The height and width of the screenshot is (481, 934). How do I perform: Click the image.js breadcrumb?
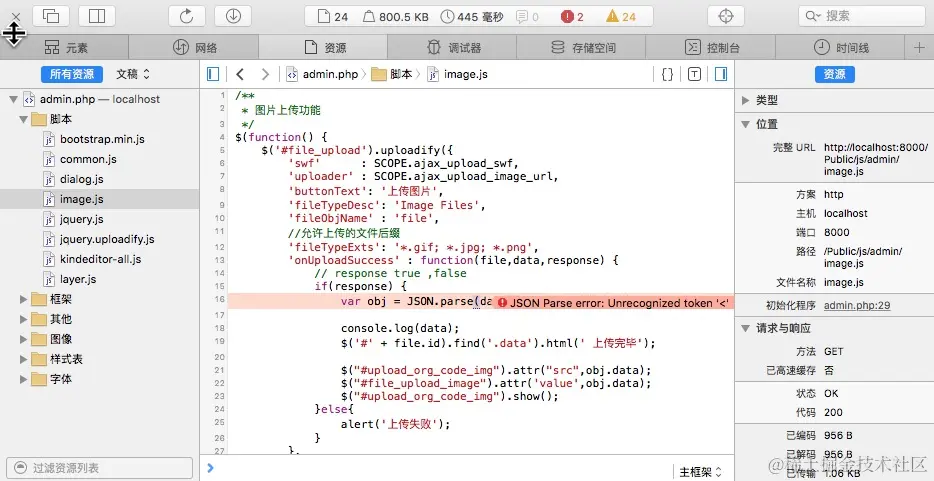[457, 74]
